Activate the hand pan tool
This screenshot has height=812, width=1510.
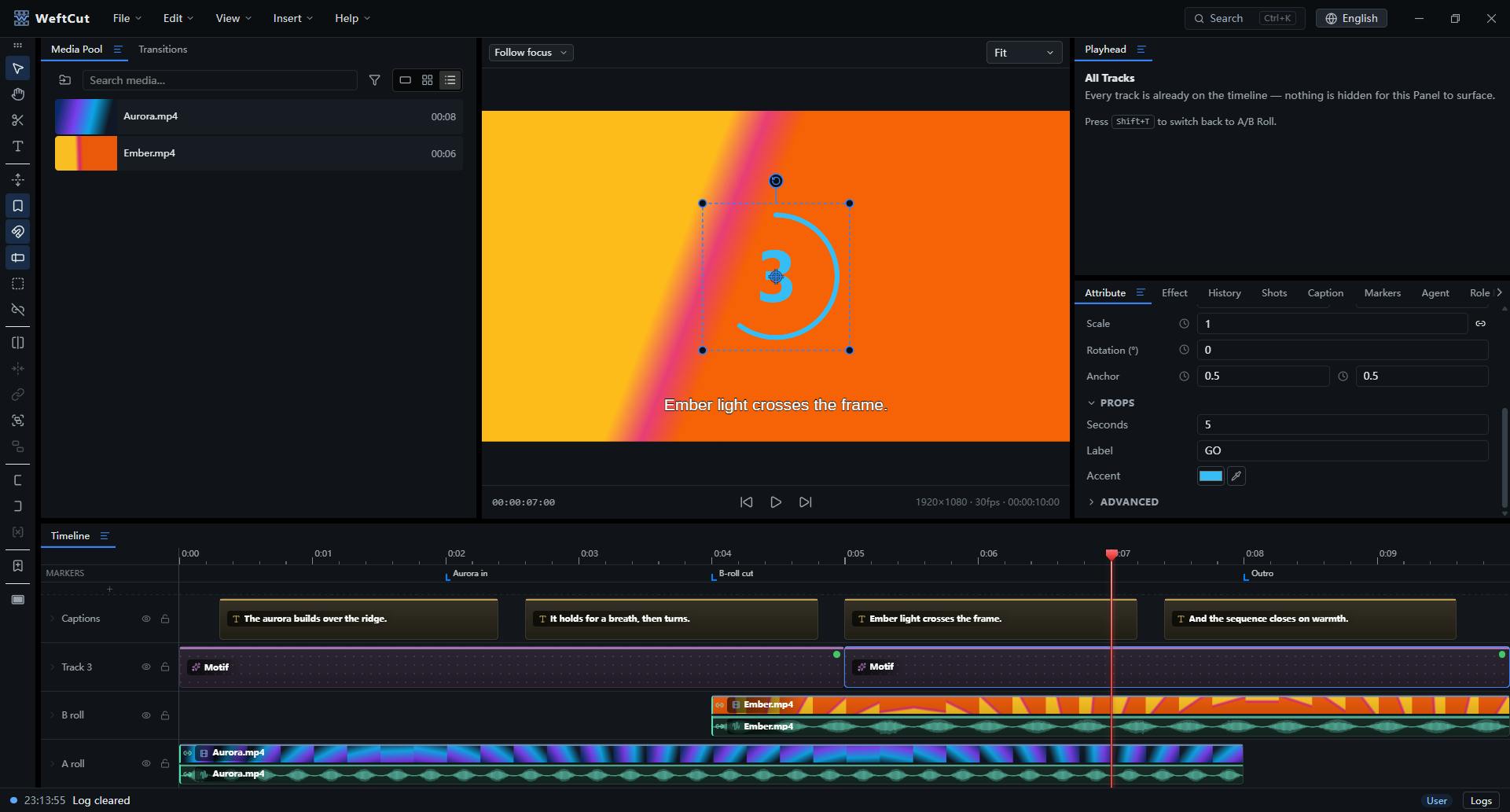click(17, 94)
